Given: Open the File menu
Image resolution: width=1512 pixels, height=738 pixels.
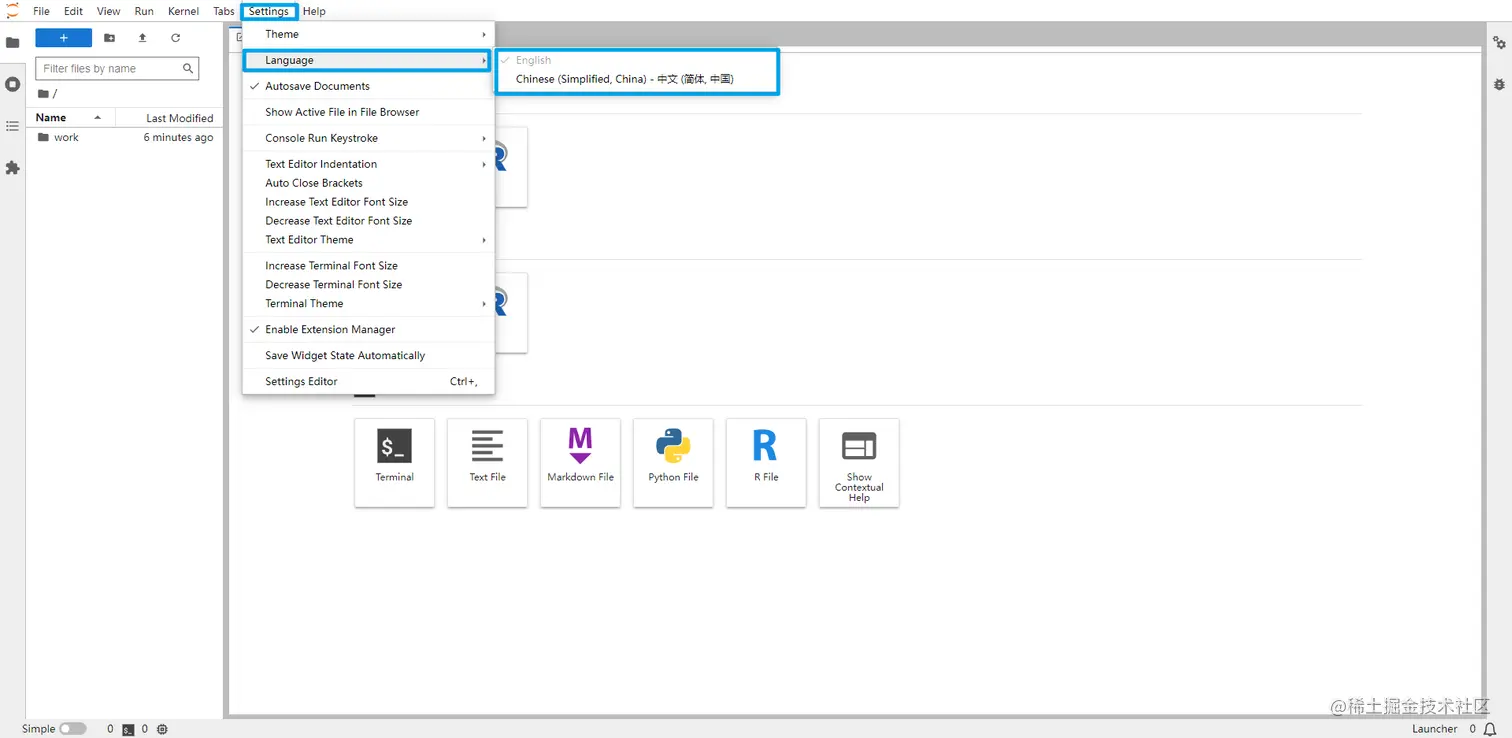Looking at the screenshot, I should click(41, 11).
